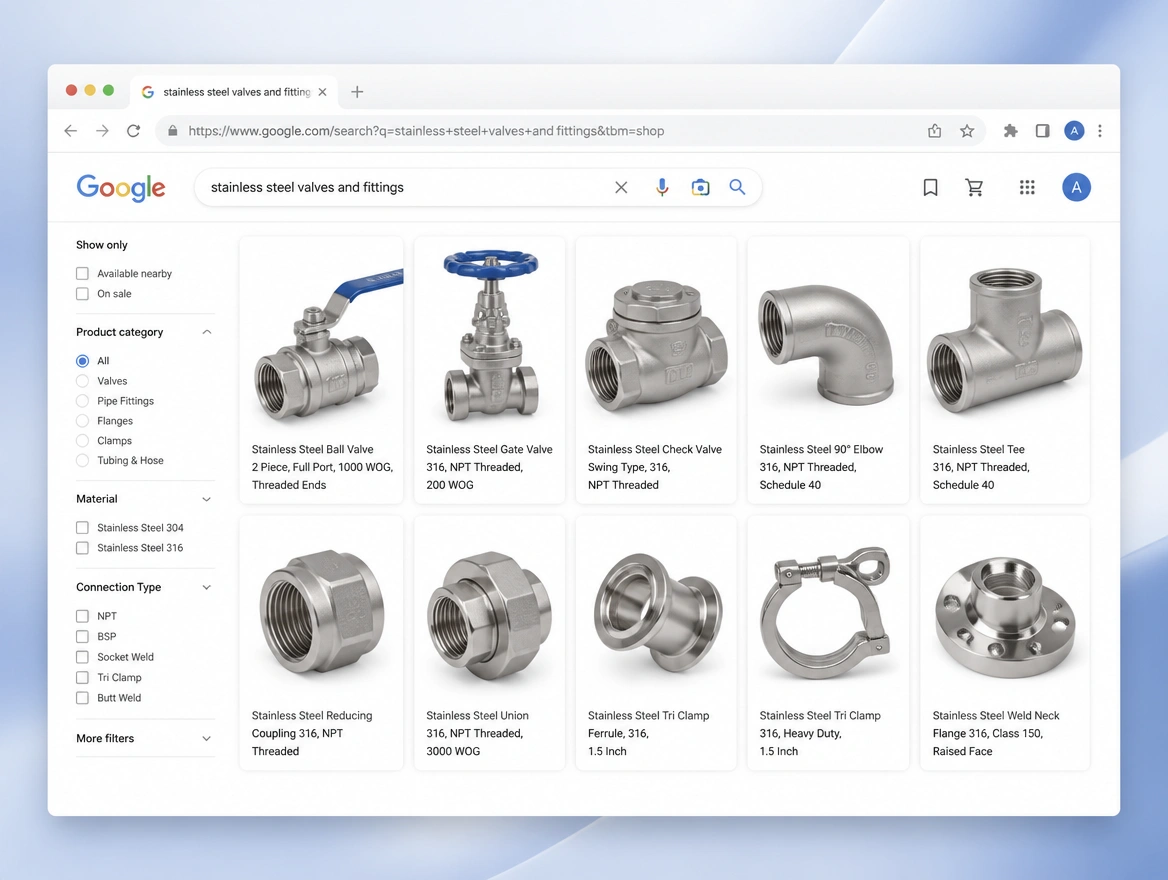This screenshot has width=1168, height=880.
Task: Select the Pipe Fittings category
Action: click(x=82, y=401)
